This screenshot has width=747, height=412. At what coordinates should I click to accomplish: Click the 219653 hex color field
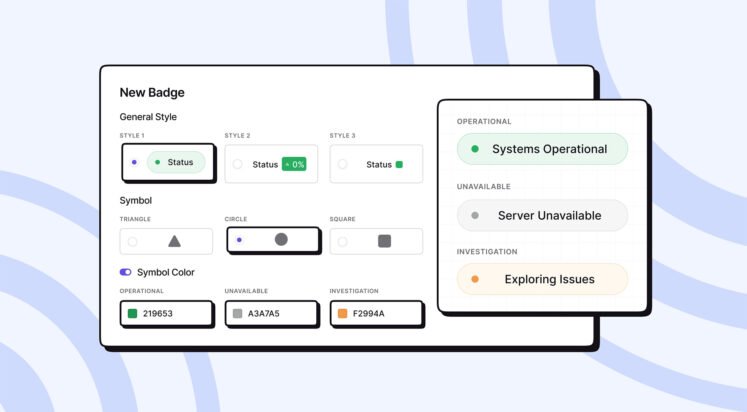click(166, 313)
